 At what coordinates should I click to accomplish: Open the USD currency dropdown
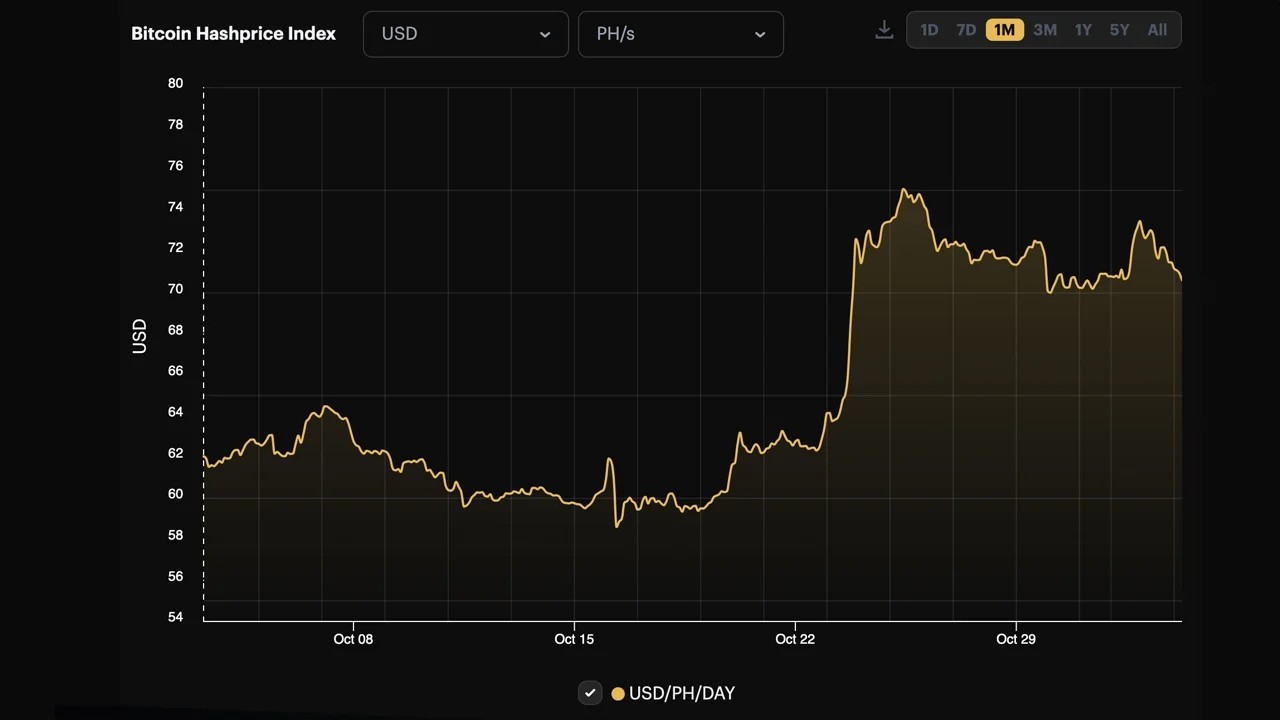pos(466,34)
